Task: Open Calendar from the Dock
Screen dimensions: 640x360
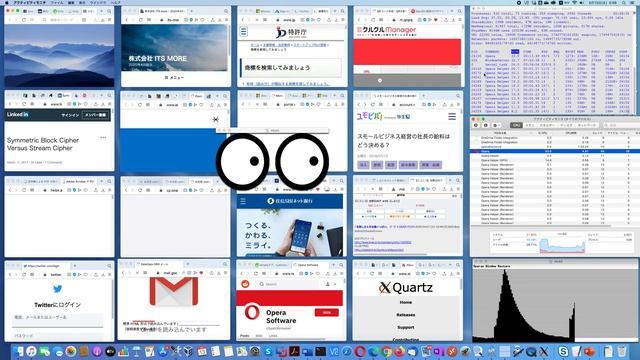Action: coord(202,351)
